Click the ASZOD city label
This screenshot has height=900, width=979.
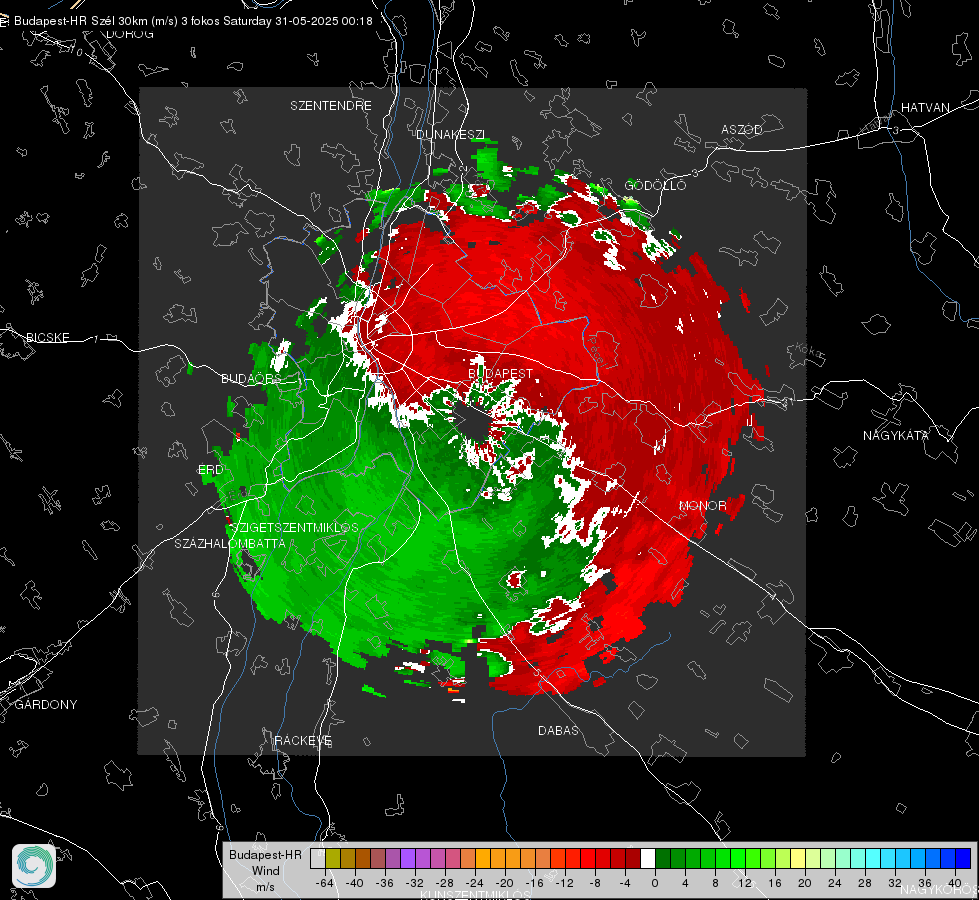[x=742, y=129]
